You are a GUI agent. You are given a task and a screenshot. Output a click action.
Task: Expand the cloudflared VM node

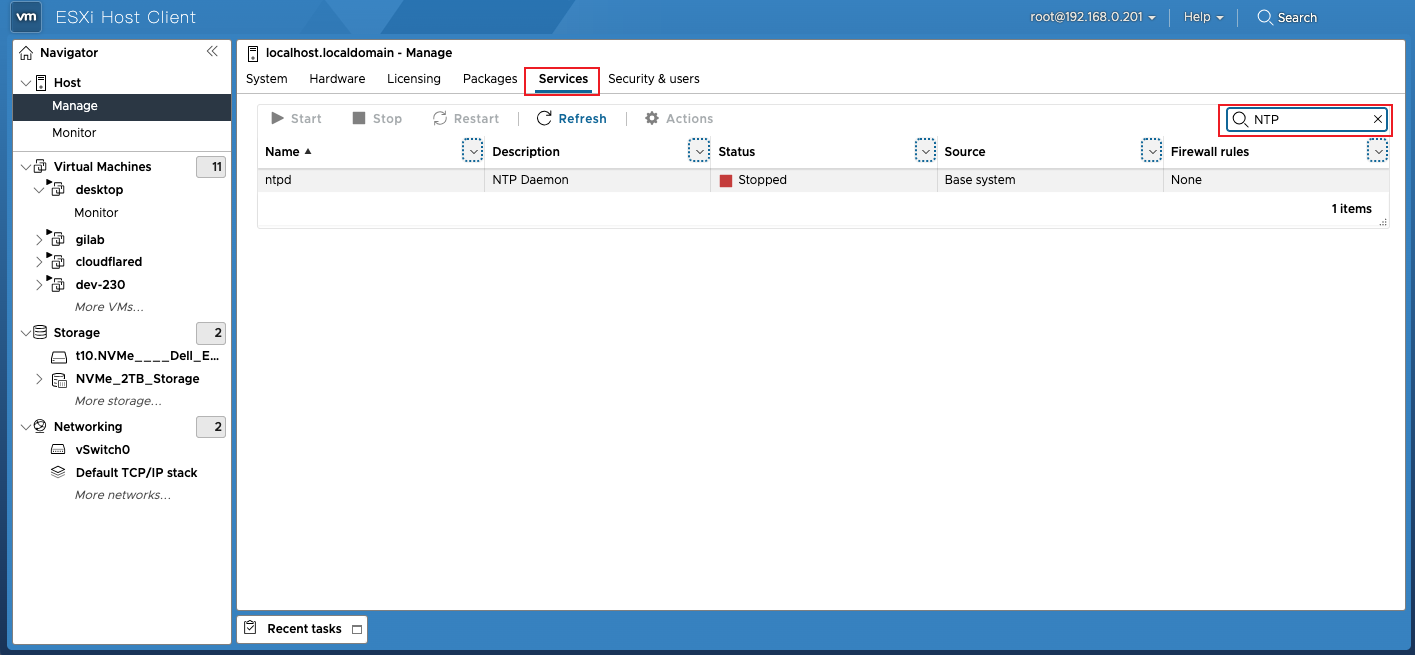(x=40, y=262)
